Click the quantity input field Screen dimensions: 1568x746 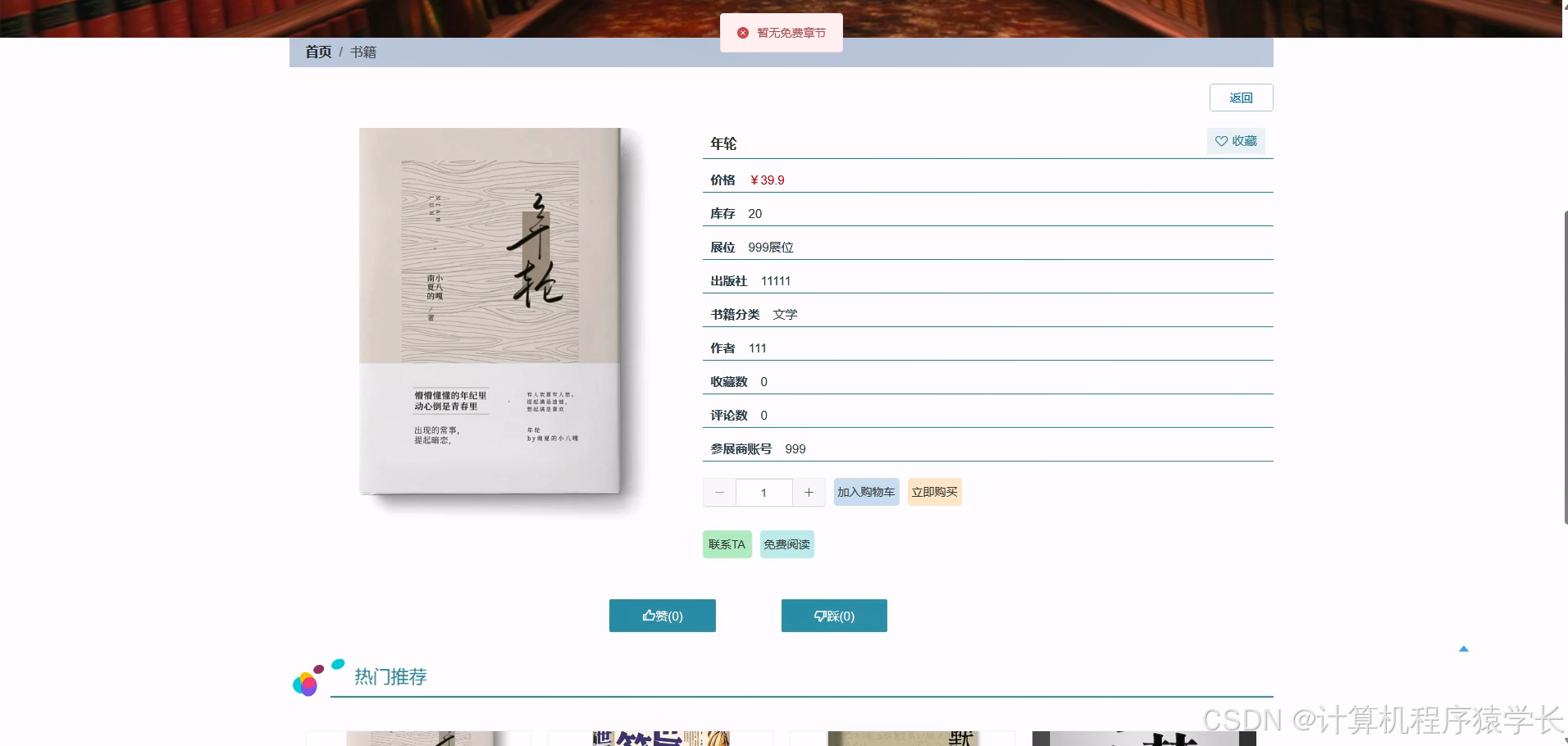coord(763,492)
